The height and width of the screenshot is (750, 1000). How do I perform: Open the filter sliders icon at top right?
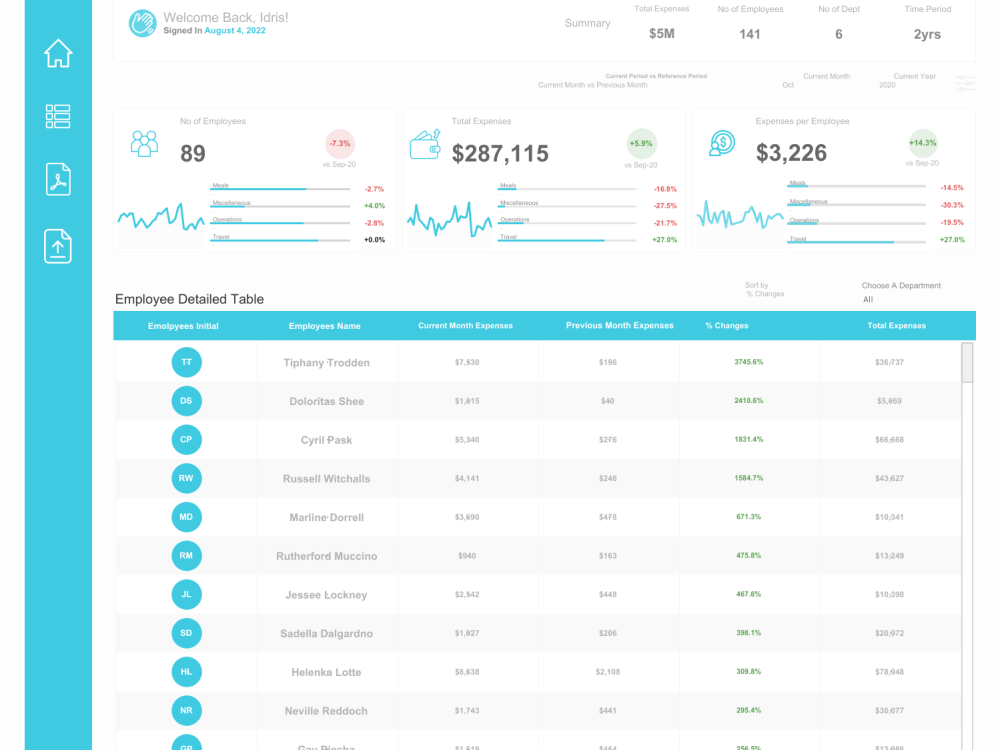963,84
